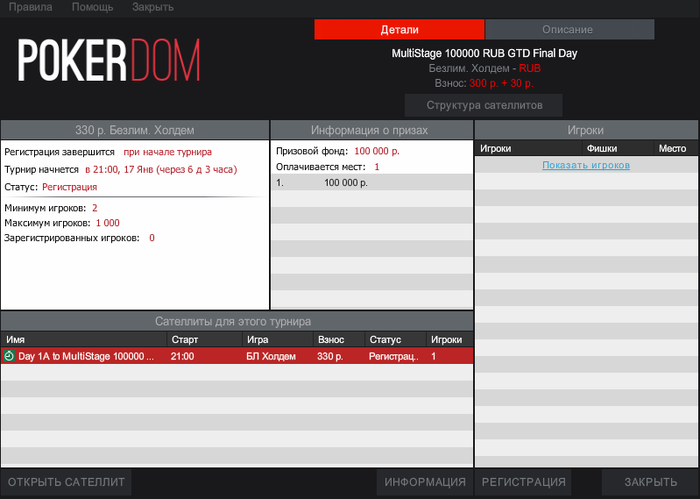Click the title MultiStage 100000 RUB GTD Final Day

(484, 54)
